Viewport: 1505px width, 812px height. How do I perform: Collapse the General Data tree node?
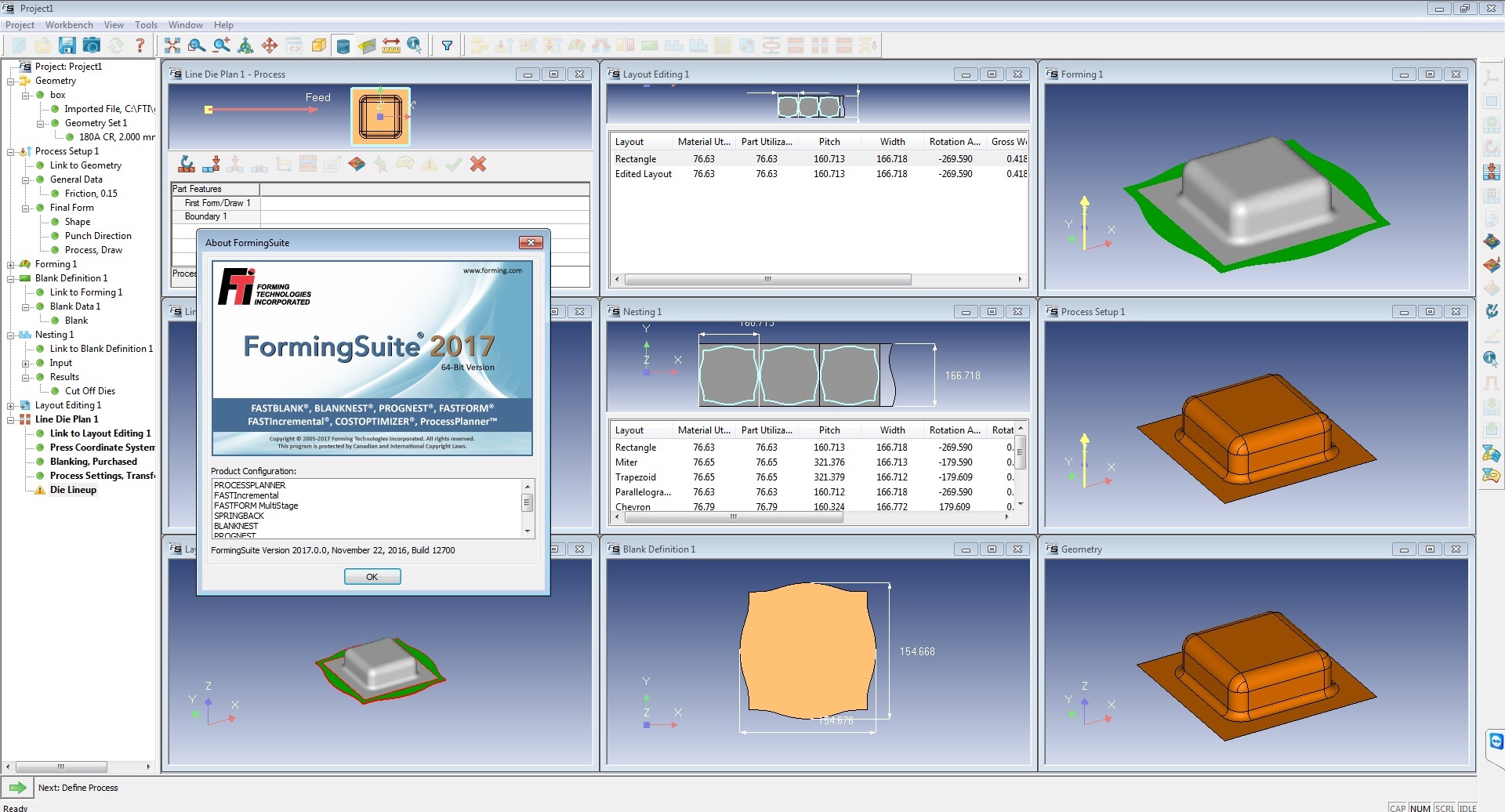coord(26,179)
